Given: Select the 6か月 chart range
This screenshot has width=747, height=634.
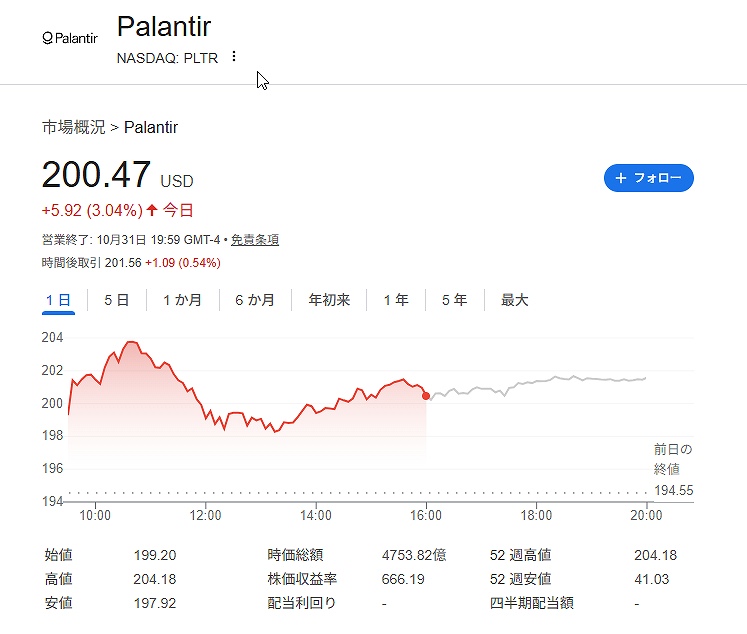Looking at the screenshot, I should coord(255,300).
